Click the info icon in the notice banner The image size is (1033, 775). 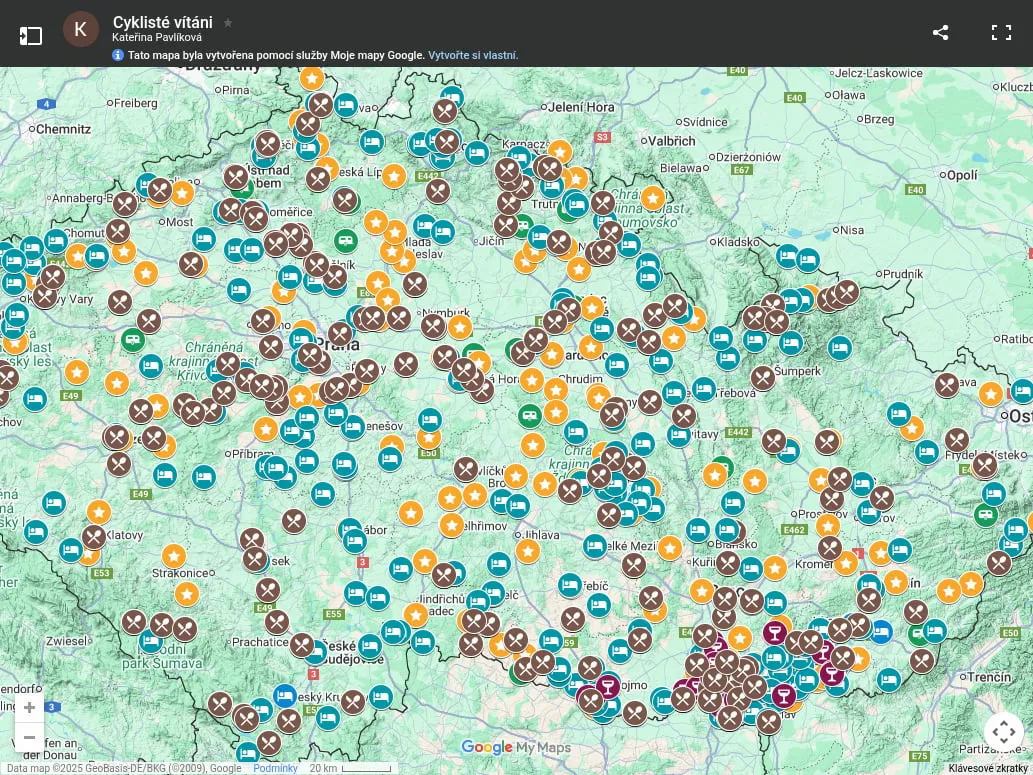point(119,54)
